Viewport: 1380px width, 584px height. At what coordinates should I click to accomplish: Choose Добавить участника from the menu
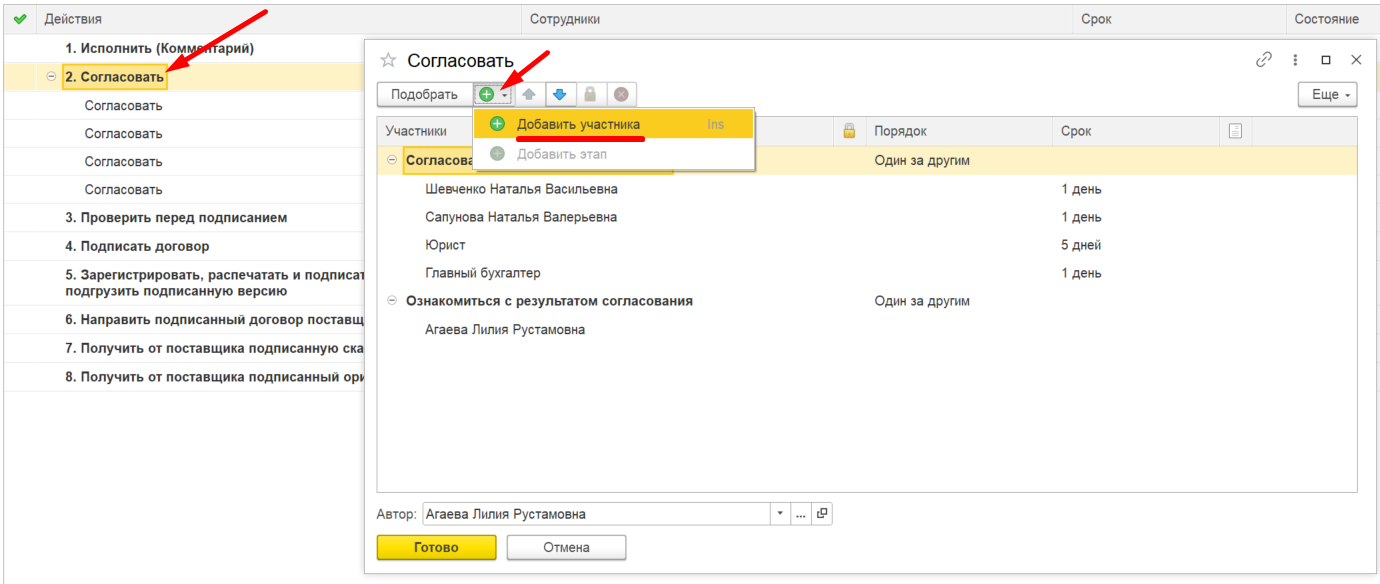[613, 124]
